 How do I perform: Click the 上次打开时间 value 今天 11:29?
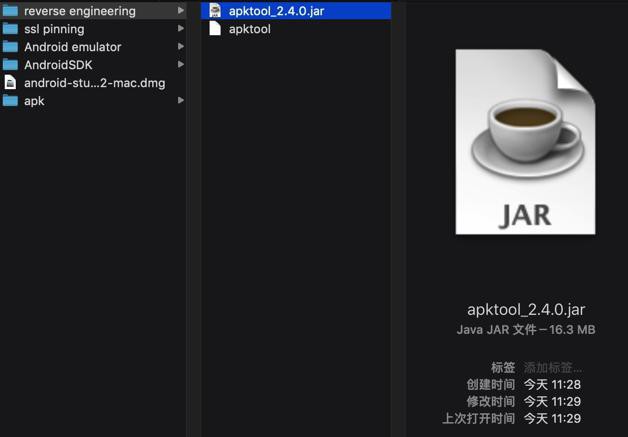(552, 419)
